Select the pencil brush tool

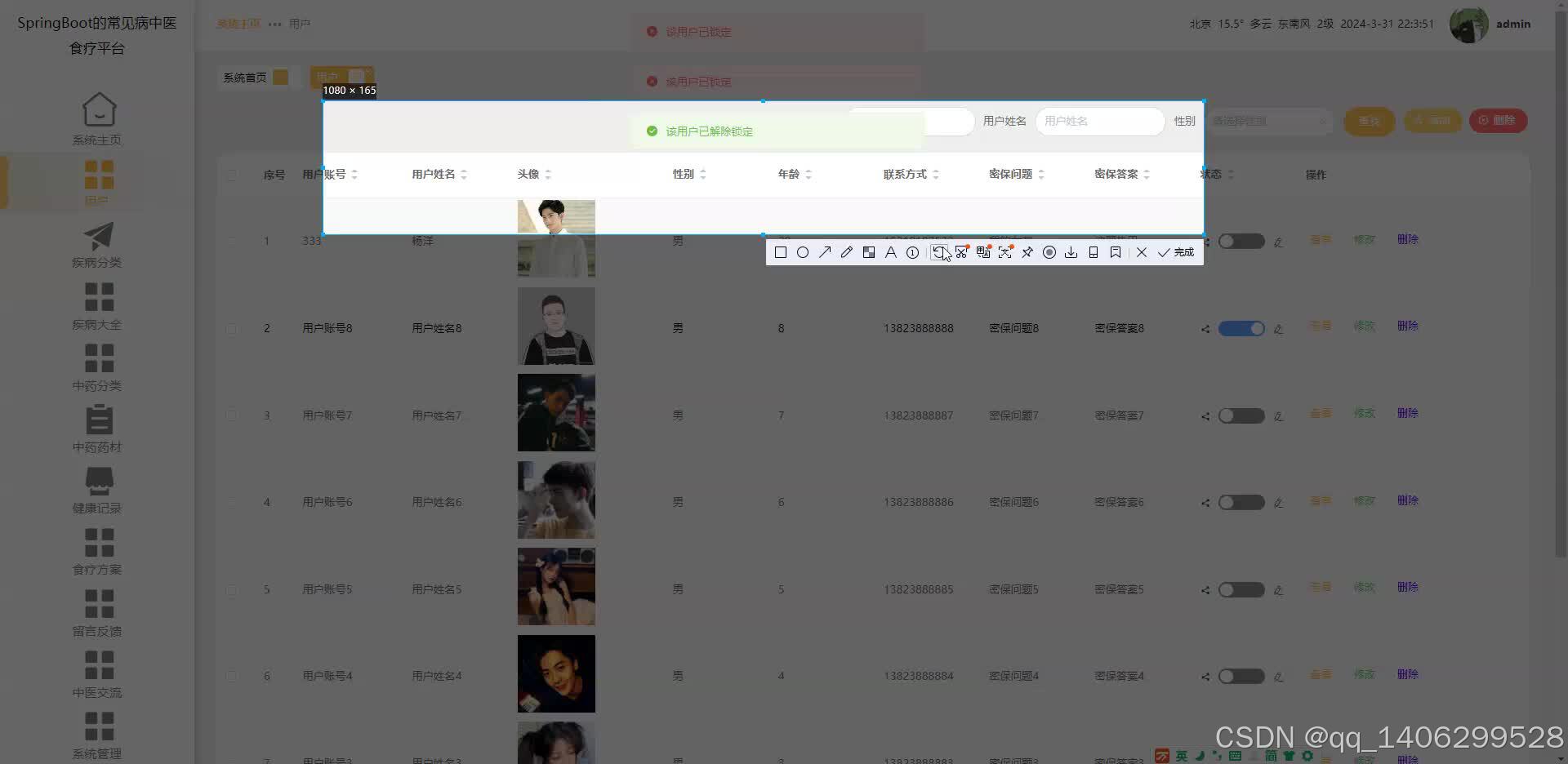(x=847, y=252)
